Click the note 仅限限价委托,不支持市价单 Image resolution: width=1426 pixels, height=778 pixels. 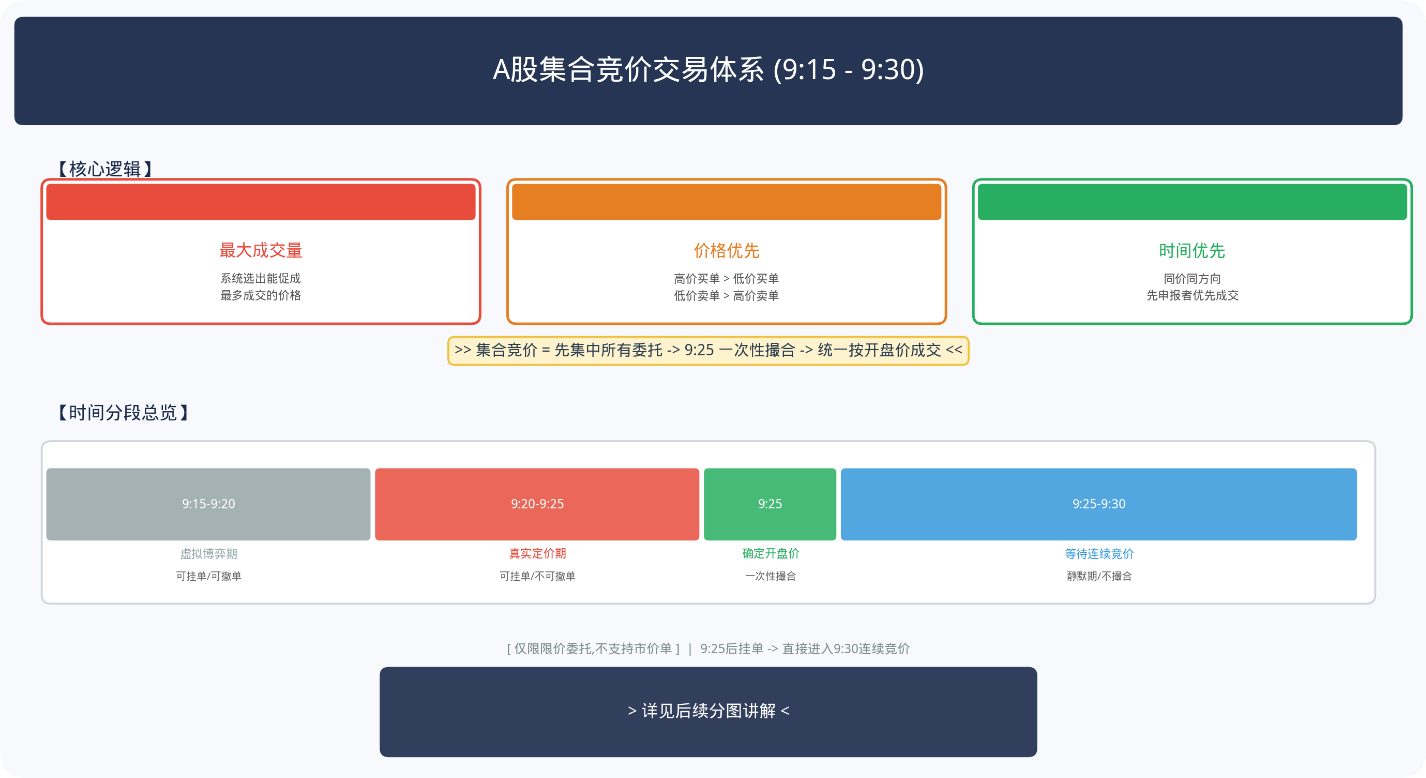pos(594,649)
